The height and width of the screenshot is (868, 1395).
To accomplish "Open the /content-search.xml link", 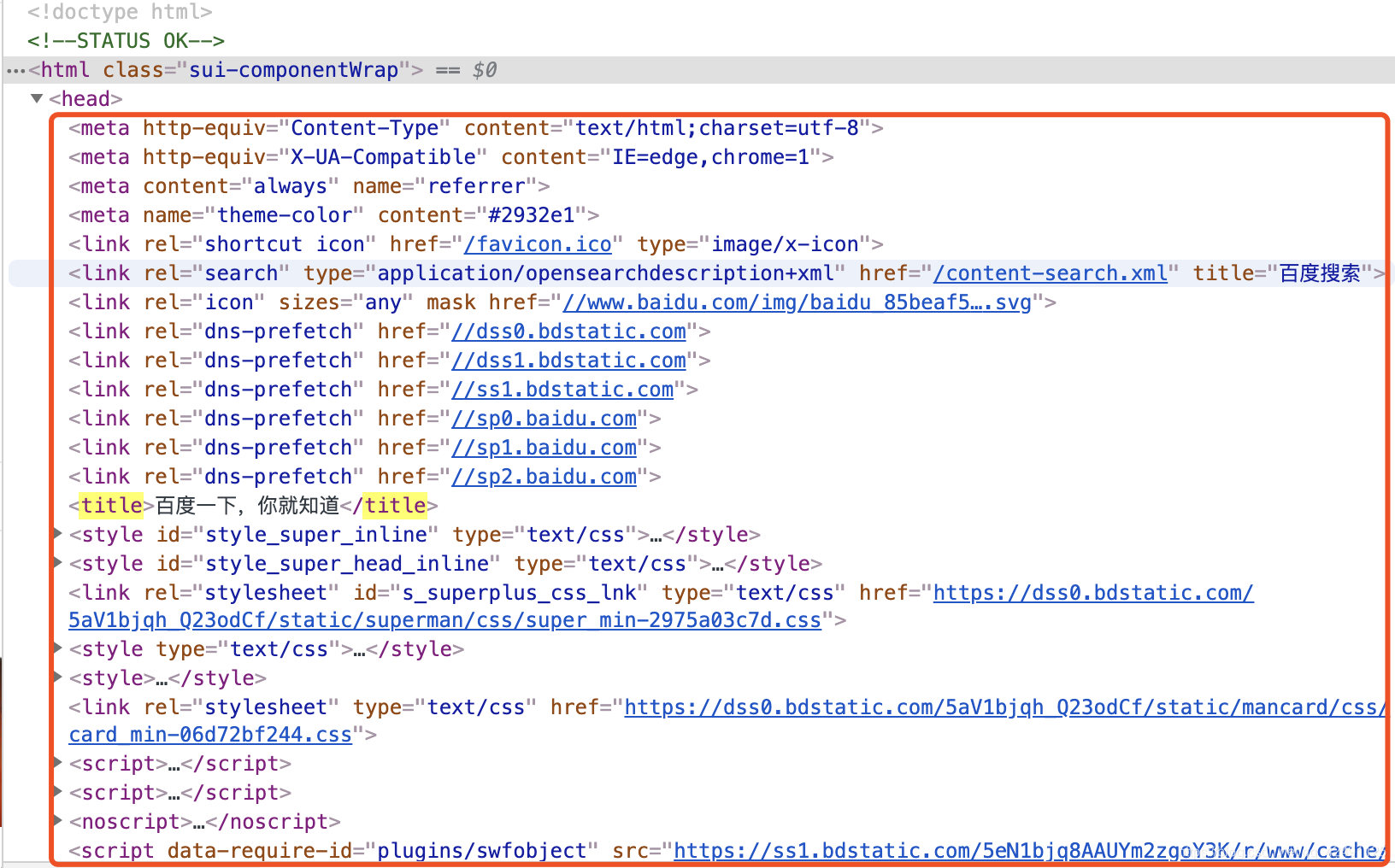I will coord(1051,273).
